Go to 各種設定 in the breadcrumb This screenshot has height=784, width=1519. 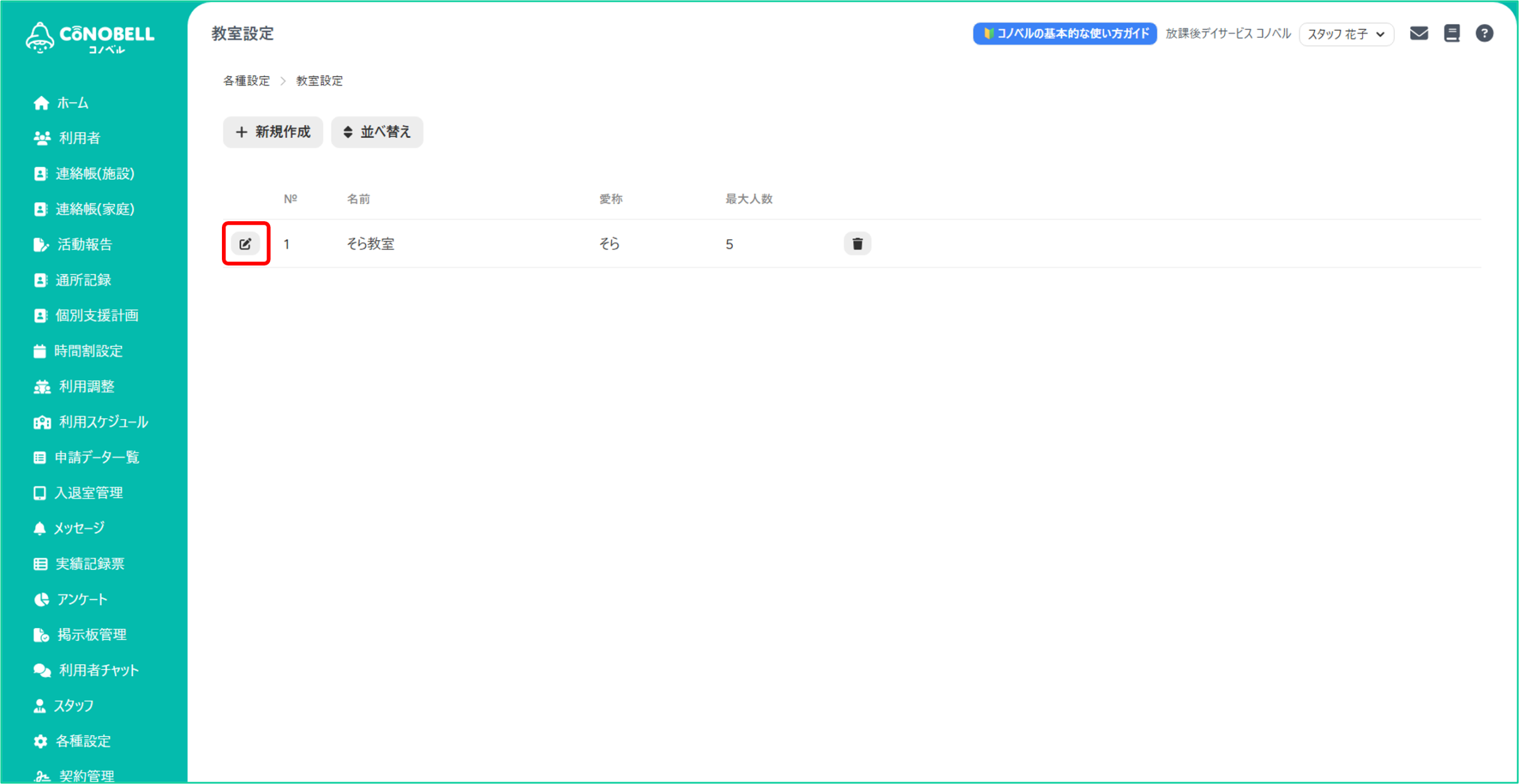tap(246, 81)
